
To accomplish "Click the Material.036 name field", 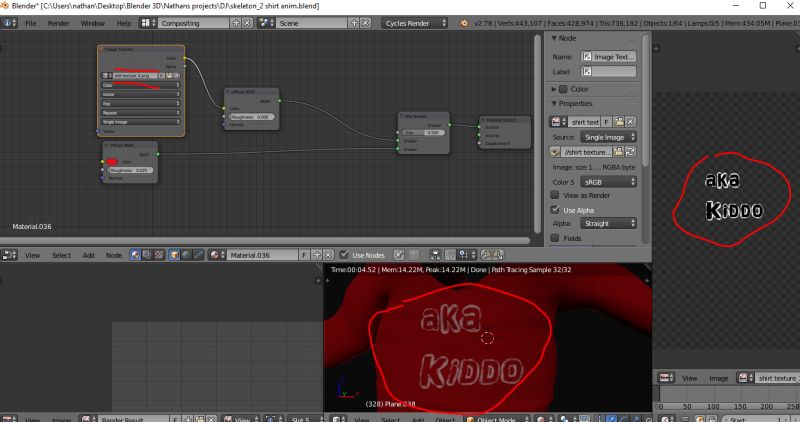I will (262, 255).
